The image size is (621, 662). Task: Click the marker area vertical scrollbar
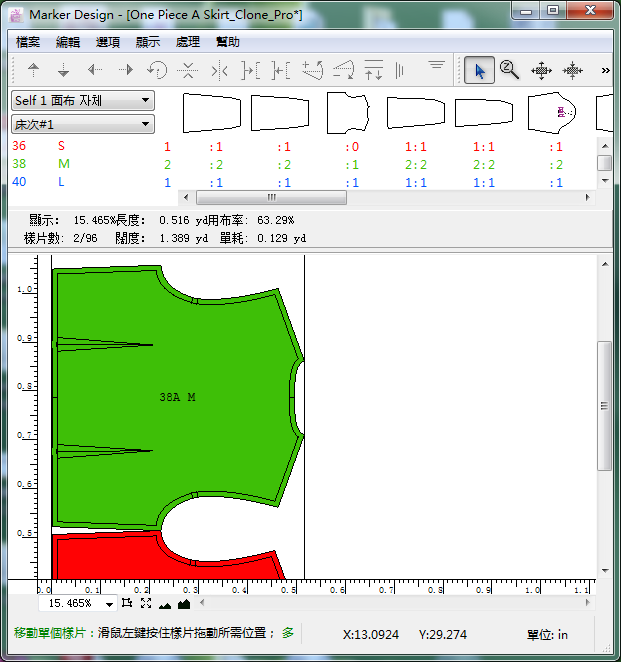point(604,405)
